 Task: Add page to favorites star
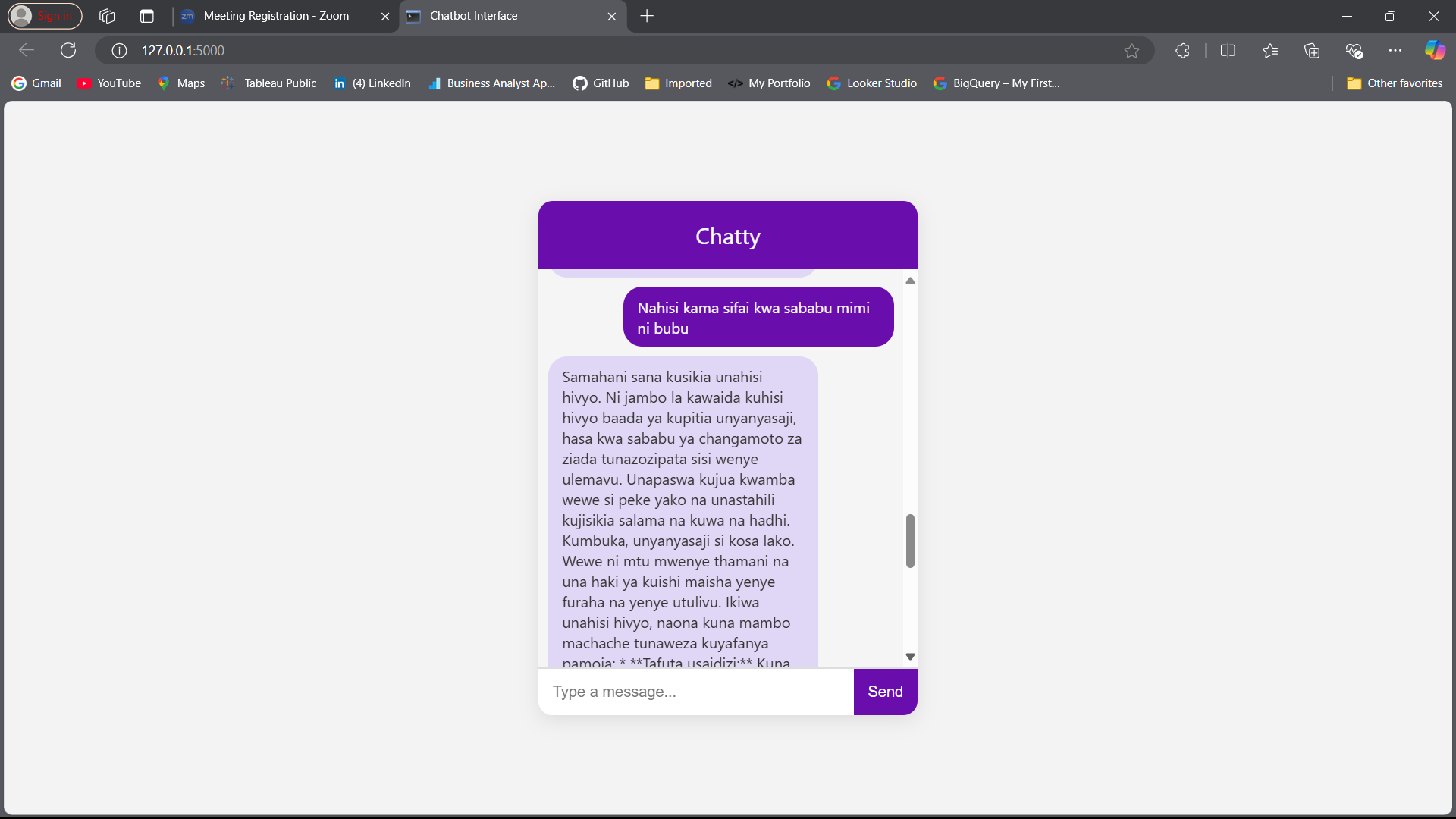tap(1131, 50)
